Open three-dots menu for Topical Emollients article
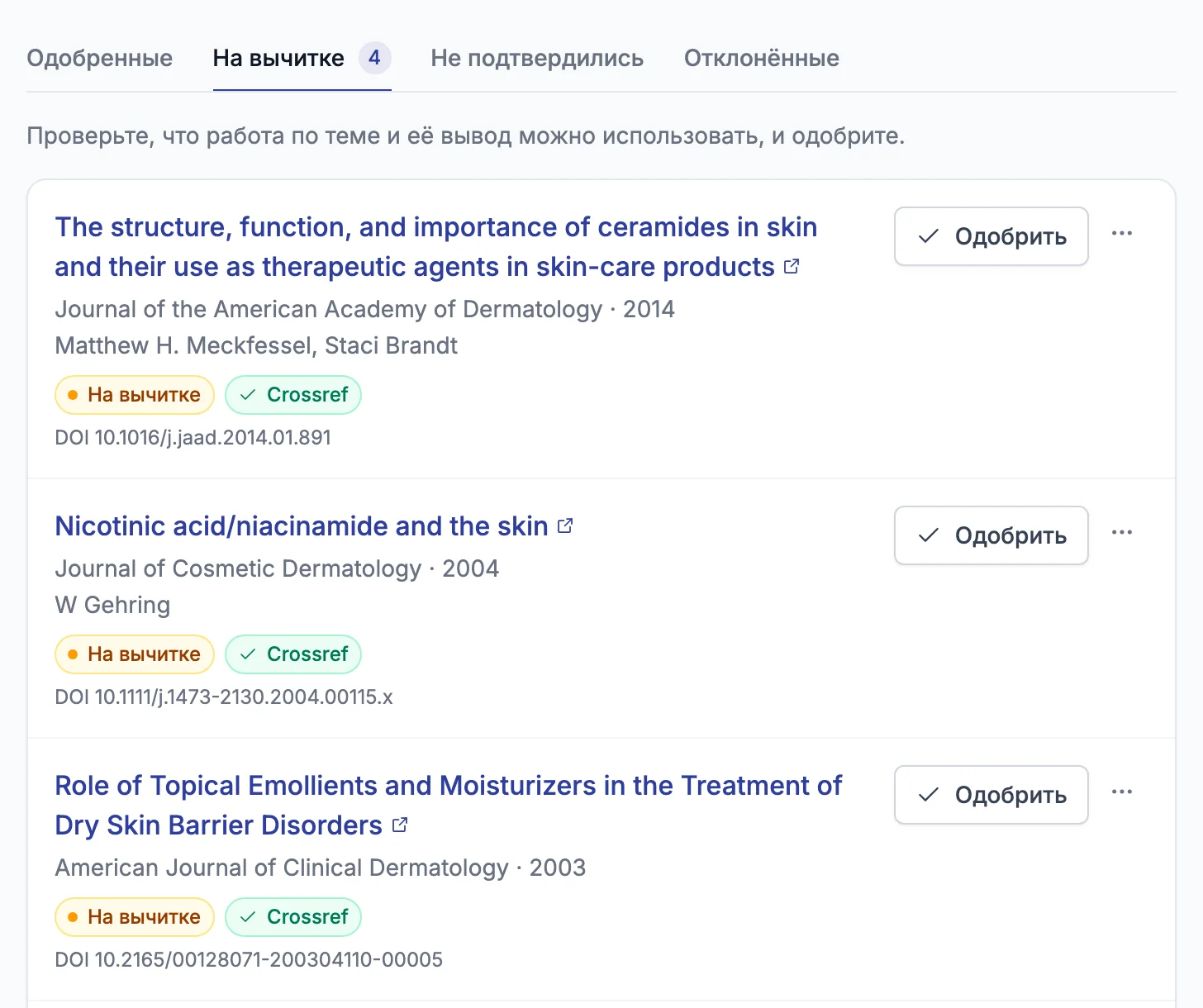Viewport: 1203px width, 1008px height. [x=1122, y=792]
